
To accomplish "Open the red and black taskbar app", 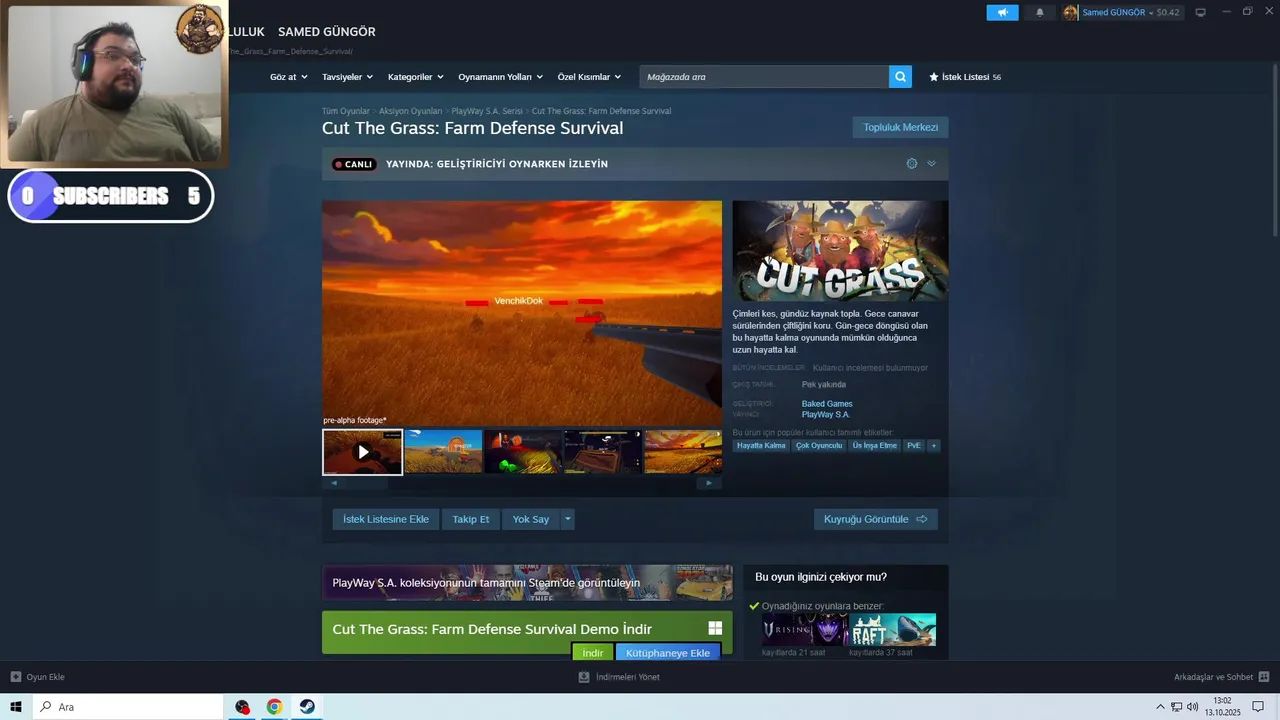I will click(x=242, y=707).
